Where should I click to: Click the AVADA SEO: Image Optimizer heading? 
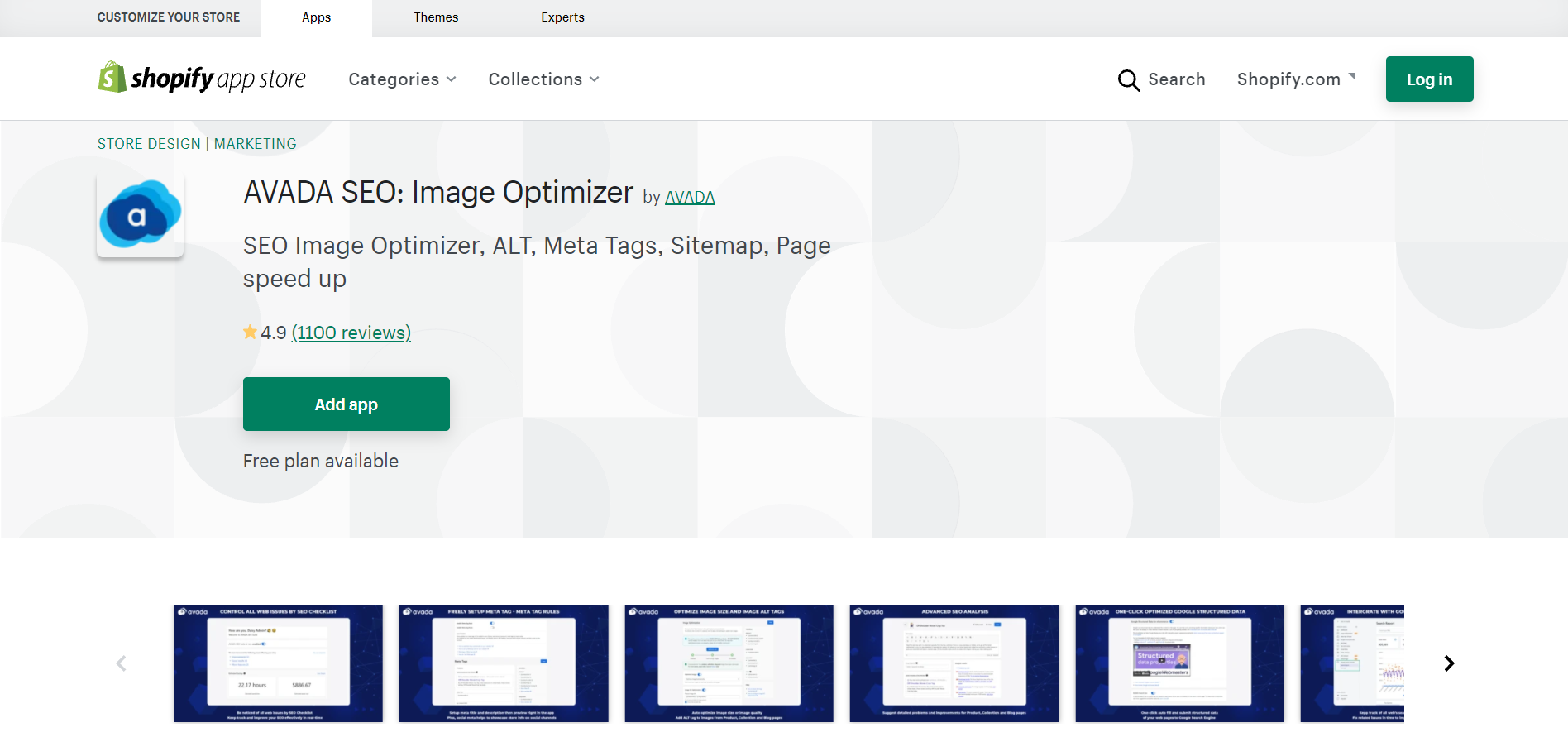click(x=438, y=192)
